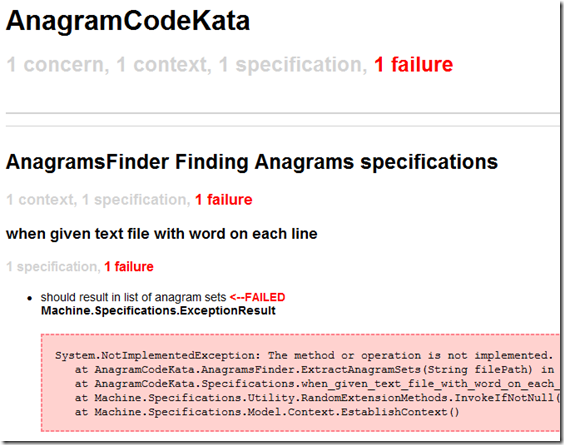Click the red '<--FAILED' marker
This screenshot has width=564, height=445.
click(x=258, y=298)
